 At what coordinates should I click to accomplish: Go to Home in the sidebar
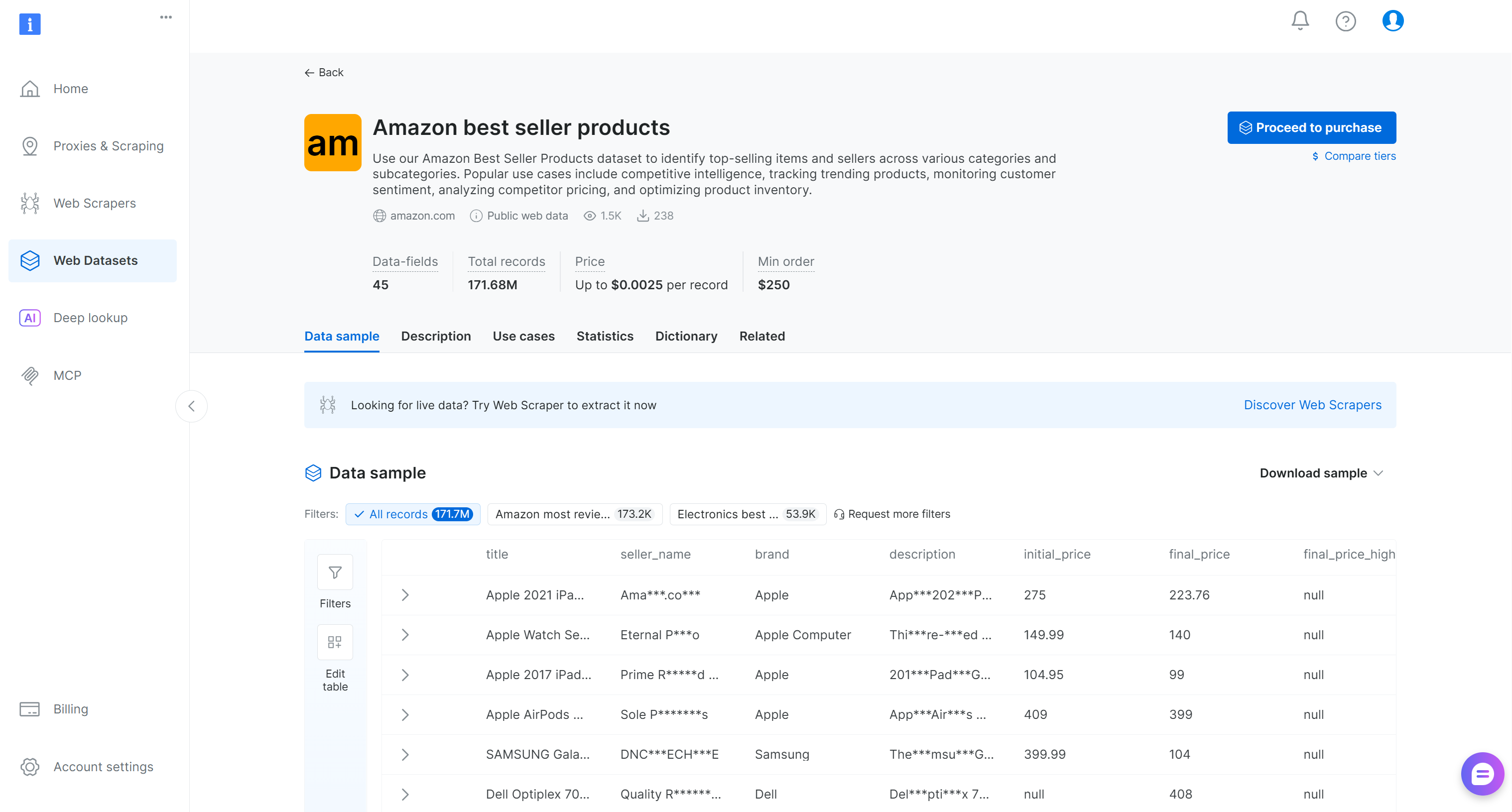70,88
